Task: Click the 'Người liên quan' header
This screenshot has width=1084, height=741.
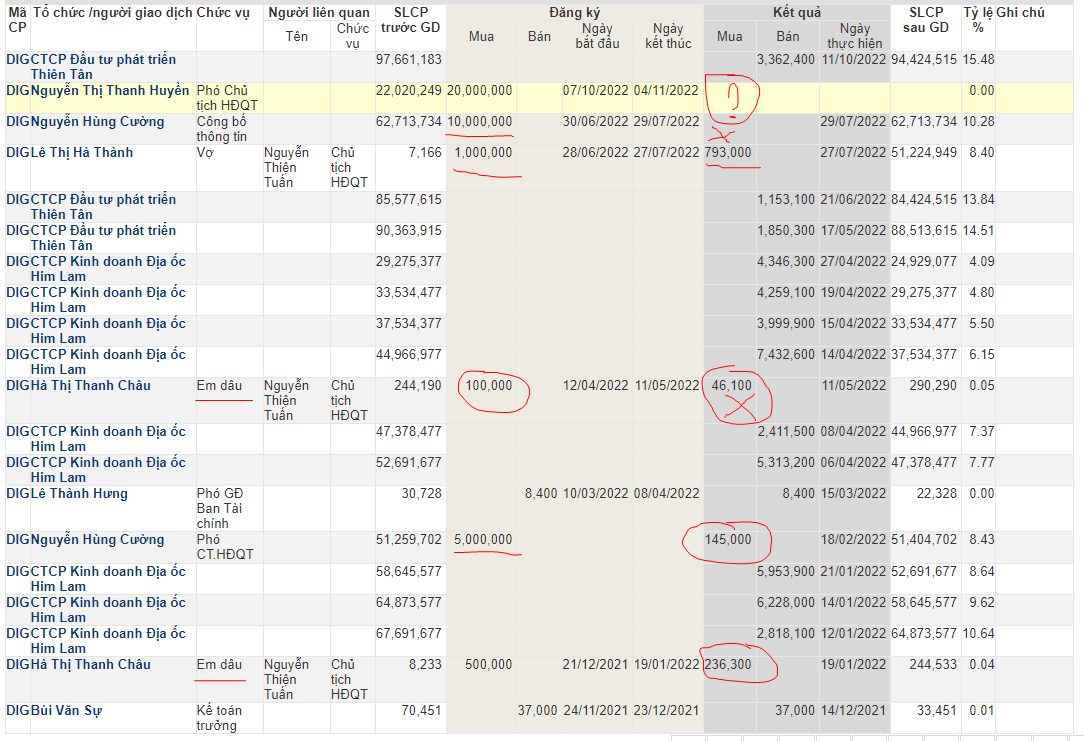Action: tap(319, 13)
